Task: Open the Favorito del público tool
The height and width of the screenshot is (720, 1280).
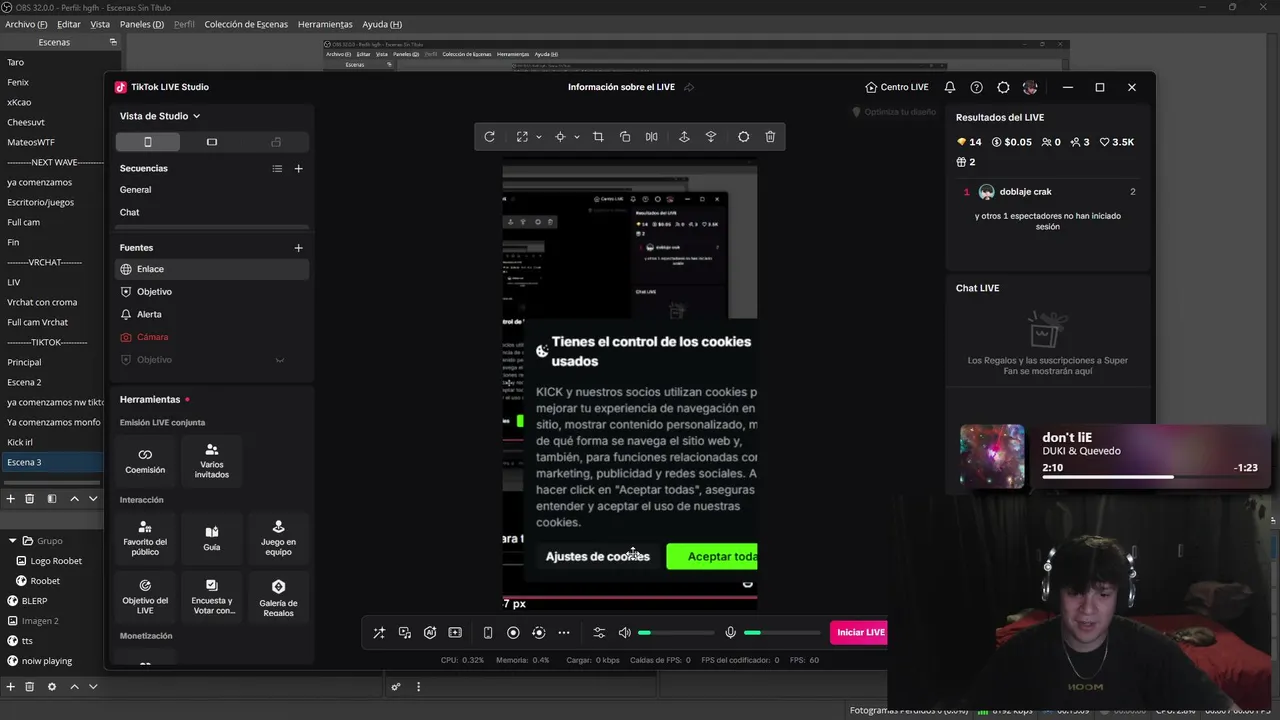Action: 145,538
